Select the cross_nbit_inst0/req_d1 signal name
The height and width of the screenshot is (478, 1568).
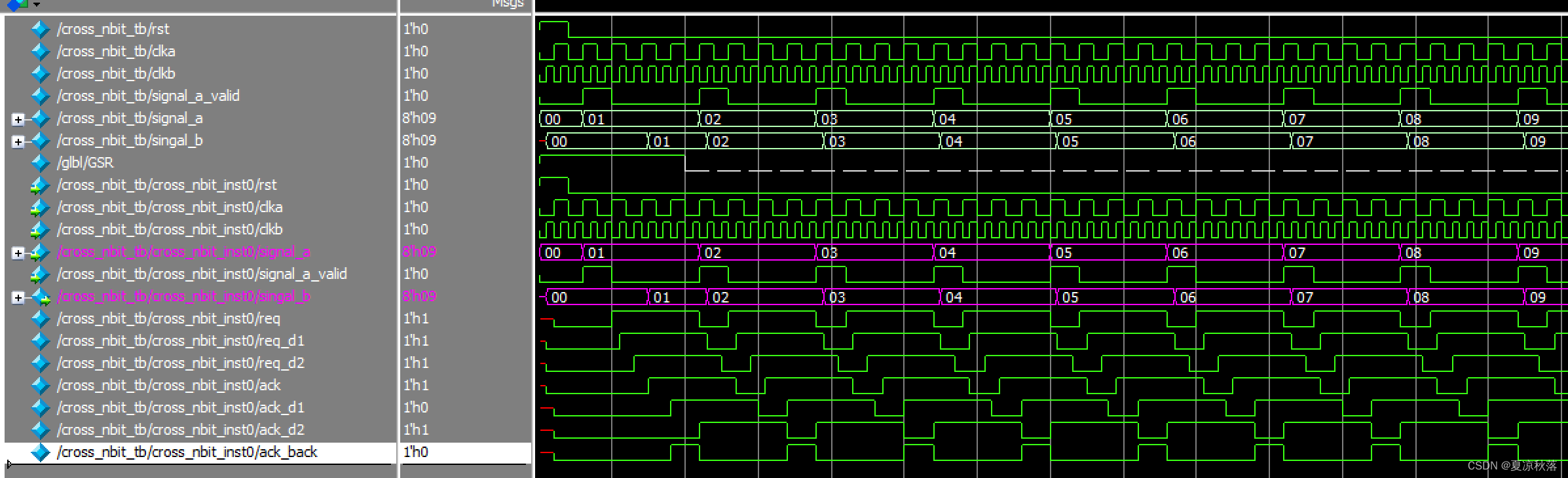click(x=180, y=340)
